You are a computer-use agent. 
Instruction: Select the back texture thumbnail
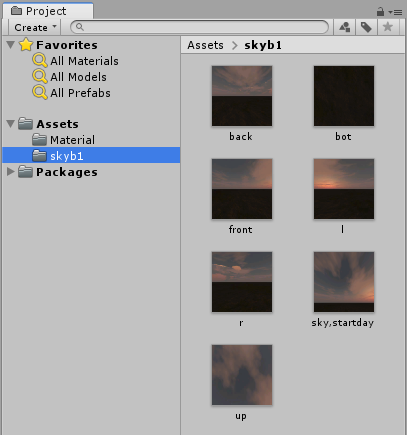pos(242,96)
